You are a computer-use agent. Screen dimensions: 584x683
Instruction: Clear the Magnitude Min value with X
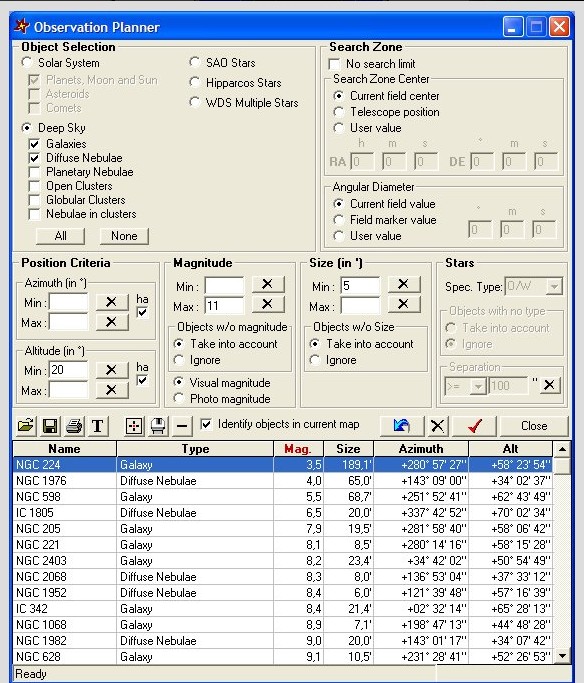click(268, 284)
